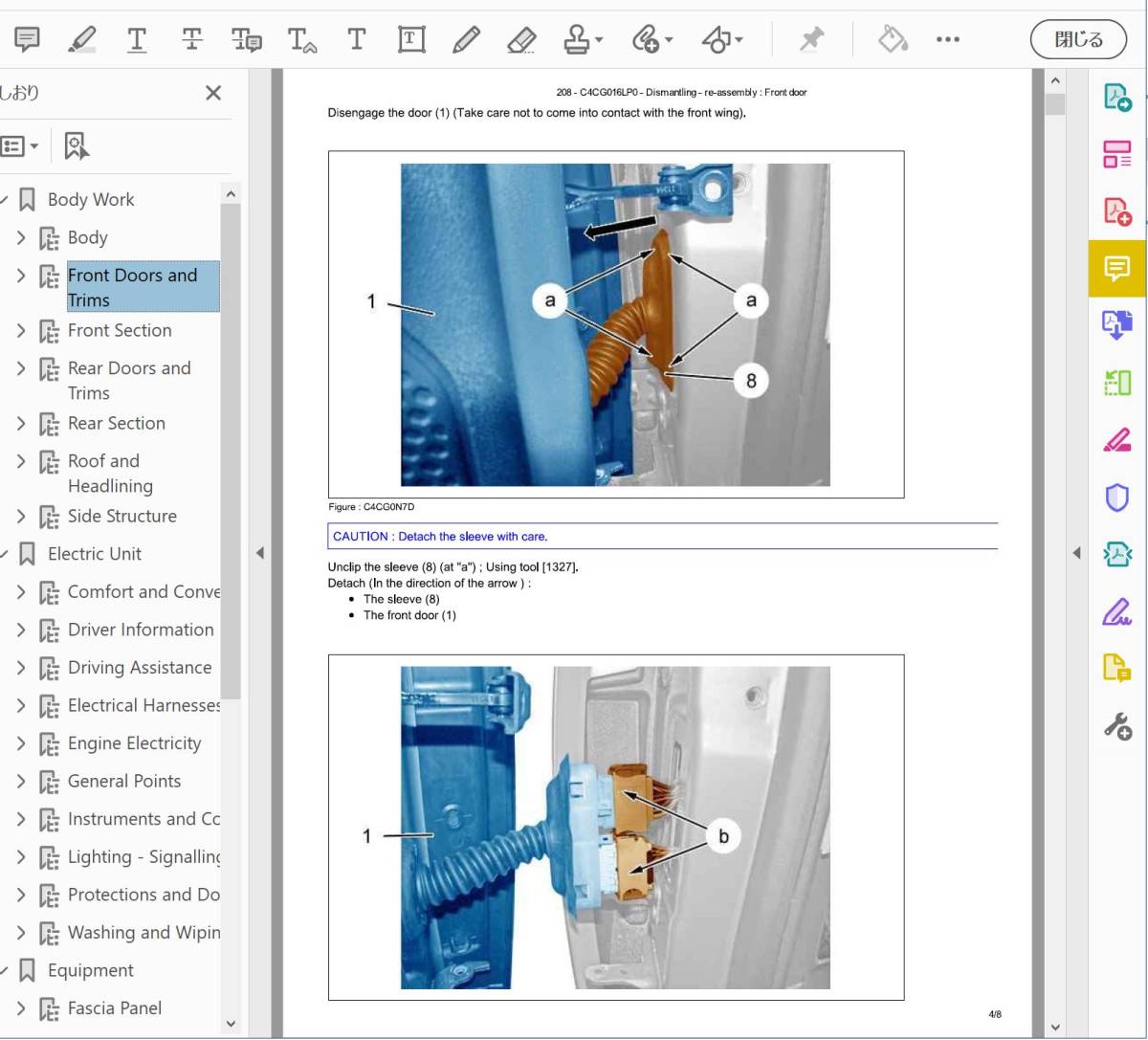Select the plain T text comment tool
The height and width of the screenshot is (1040, 1148).
pos(357,39)
